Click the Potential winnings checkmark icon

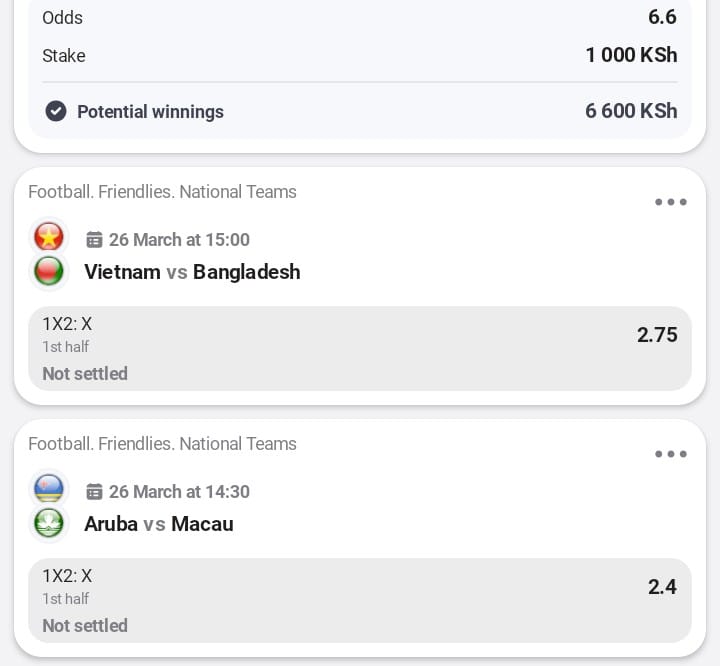tap(56, 111)
